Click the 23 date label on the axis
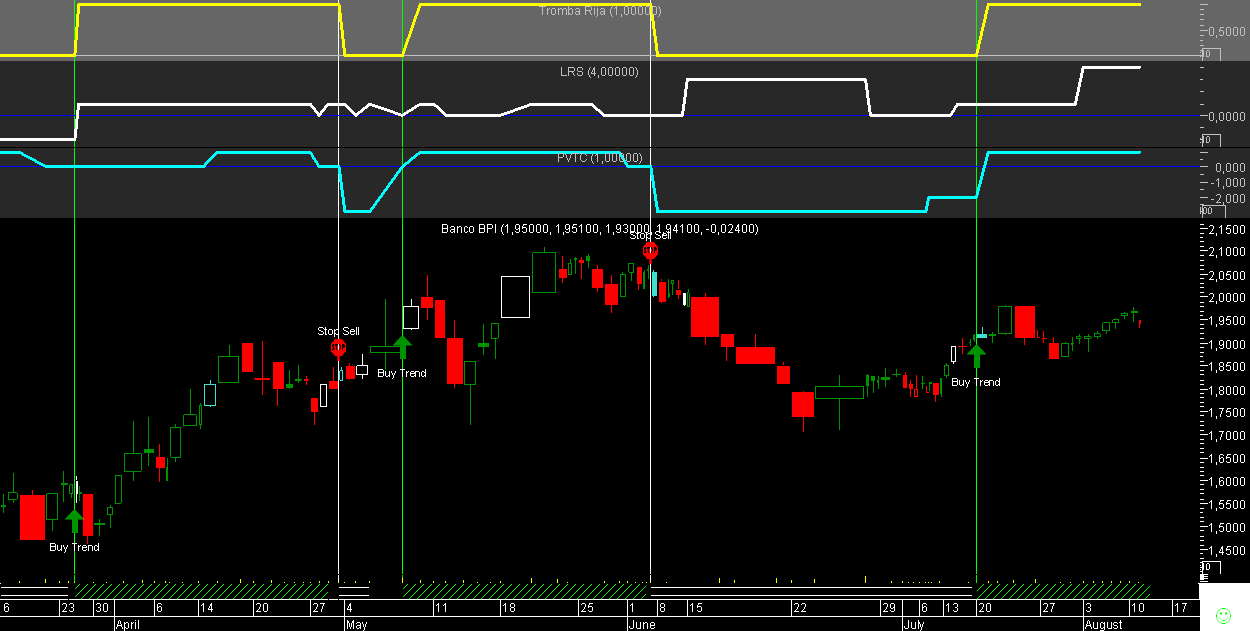Viewport: 1250px width, 631px height. (68, 608)
